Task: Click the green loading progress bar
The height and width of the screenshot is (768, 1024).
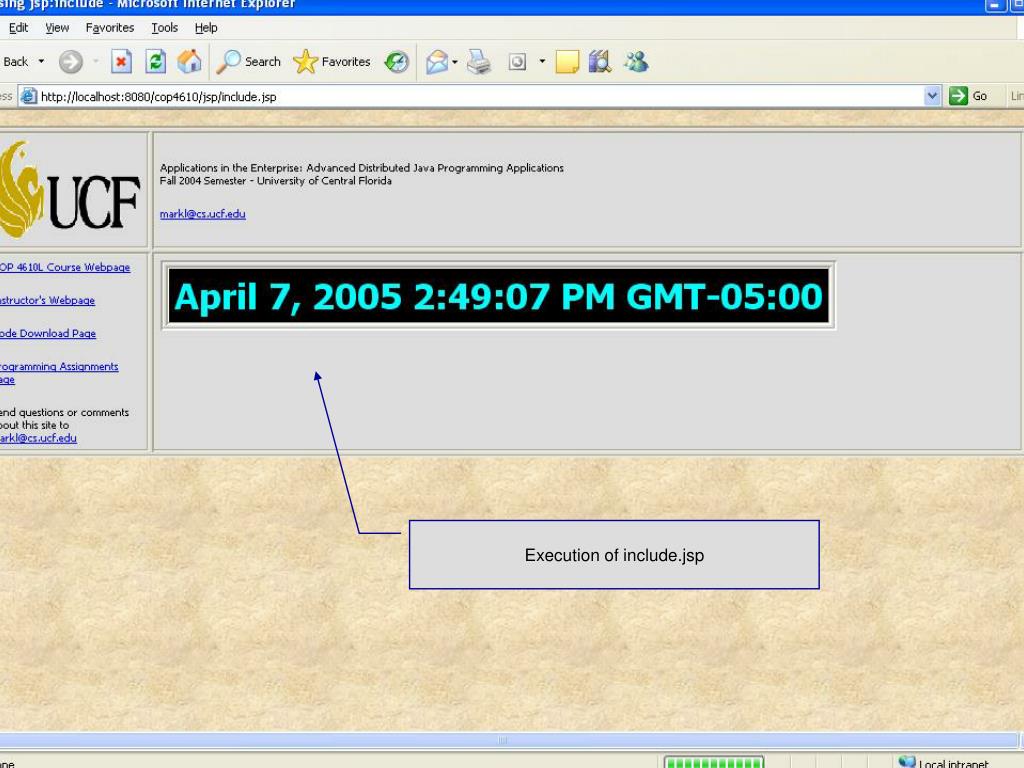Action: click(714, 763)
